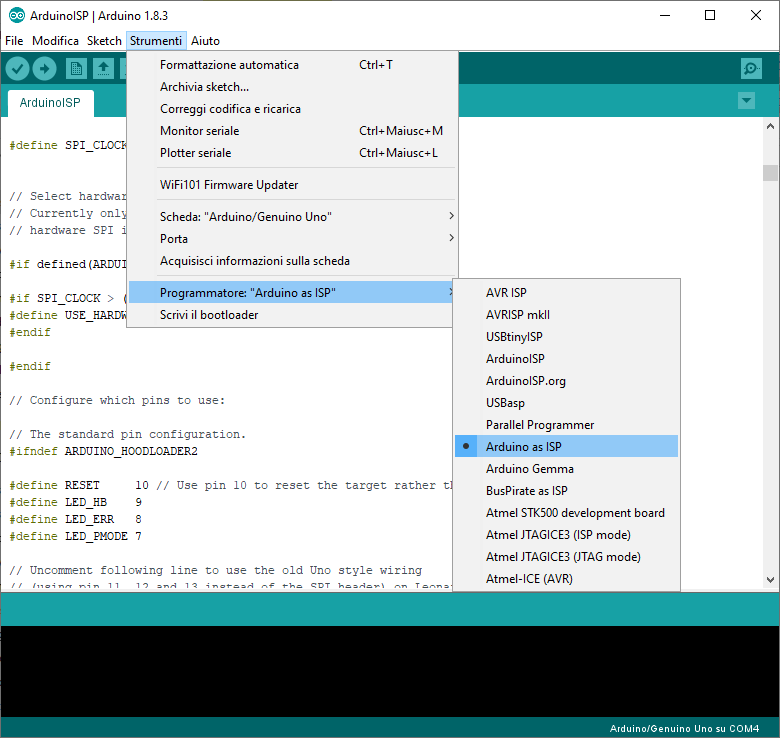This screenshot has width=780, height=738.
Task: Click the editor scrollbar up arrow
Action: [x=770, y=126]
